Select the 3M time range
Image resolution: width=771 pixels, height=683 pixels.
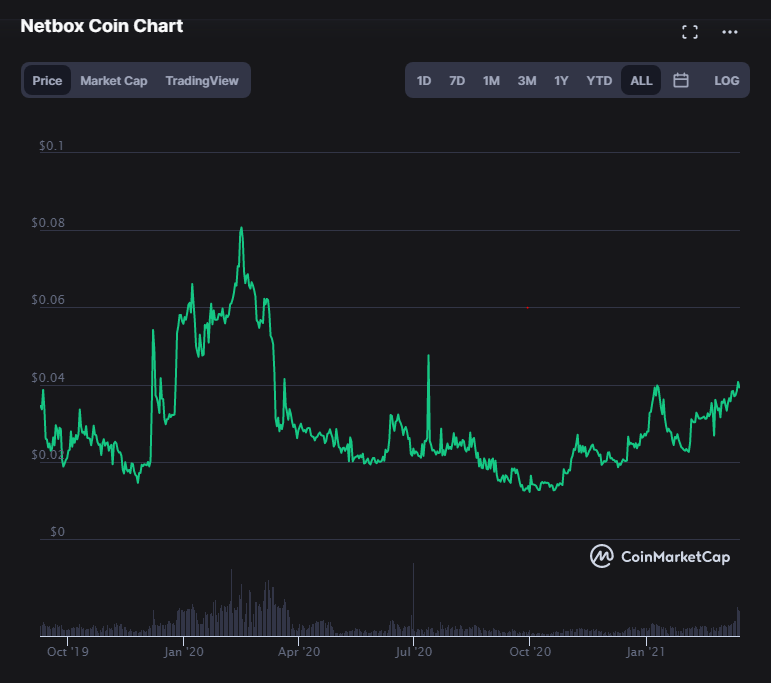pyautogui.click(x=527, y=80)
